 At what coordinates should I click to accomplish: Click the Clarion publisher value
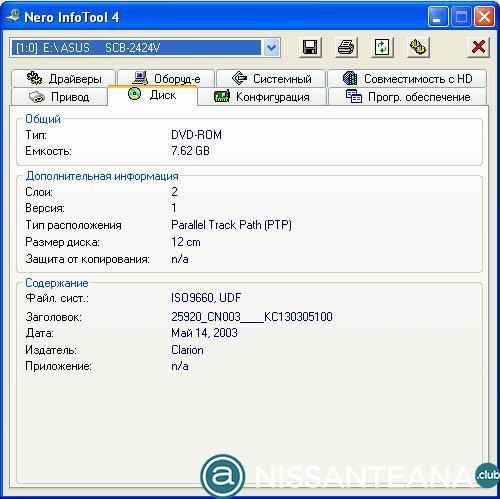[x=187, y=350]
